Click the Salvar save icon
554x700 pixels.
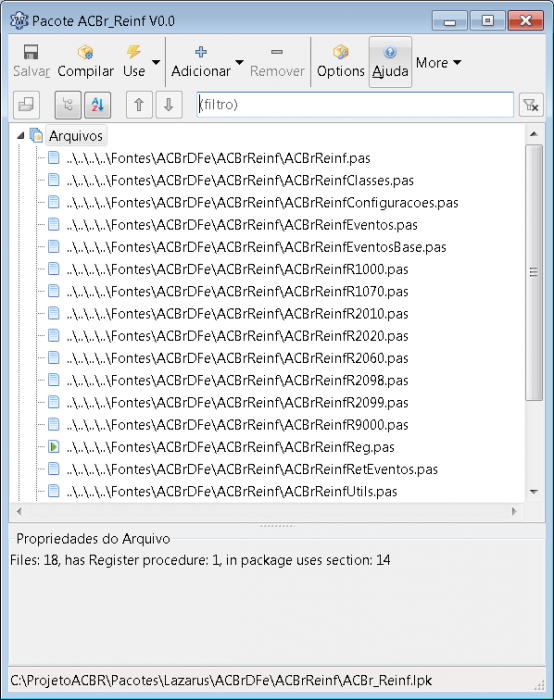[31, 52]
